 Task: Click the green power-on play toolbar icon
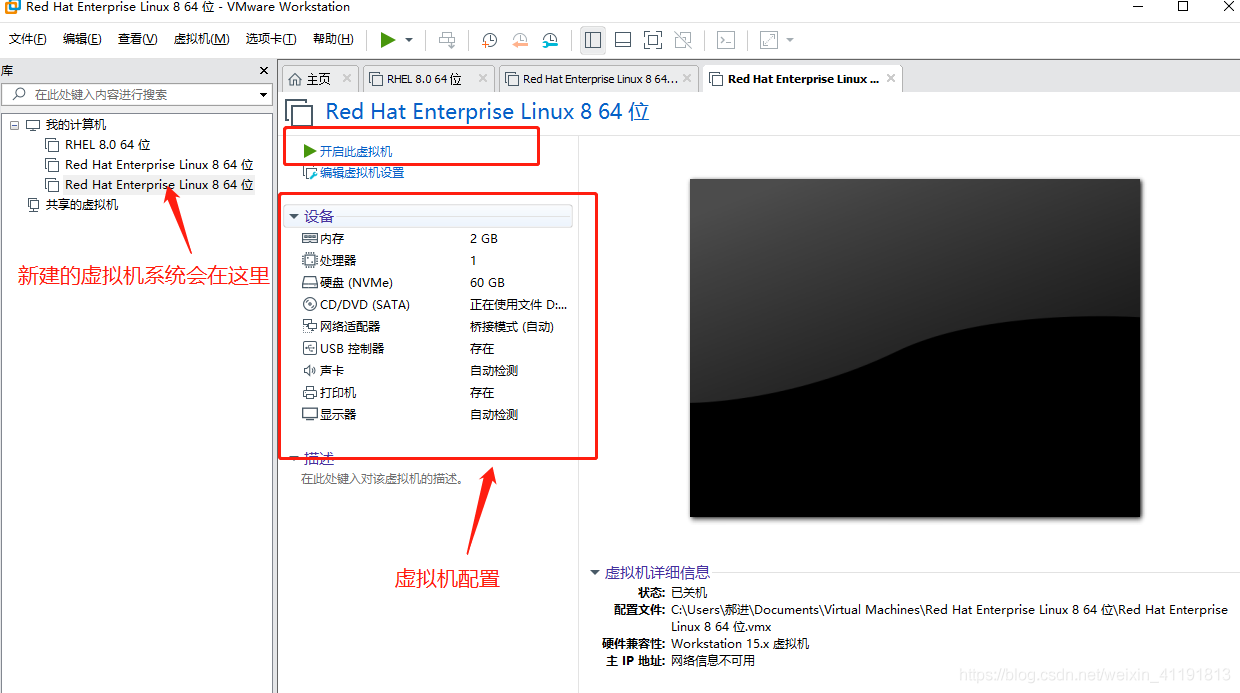(388, 40)
